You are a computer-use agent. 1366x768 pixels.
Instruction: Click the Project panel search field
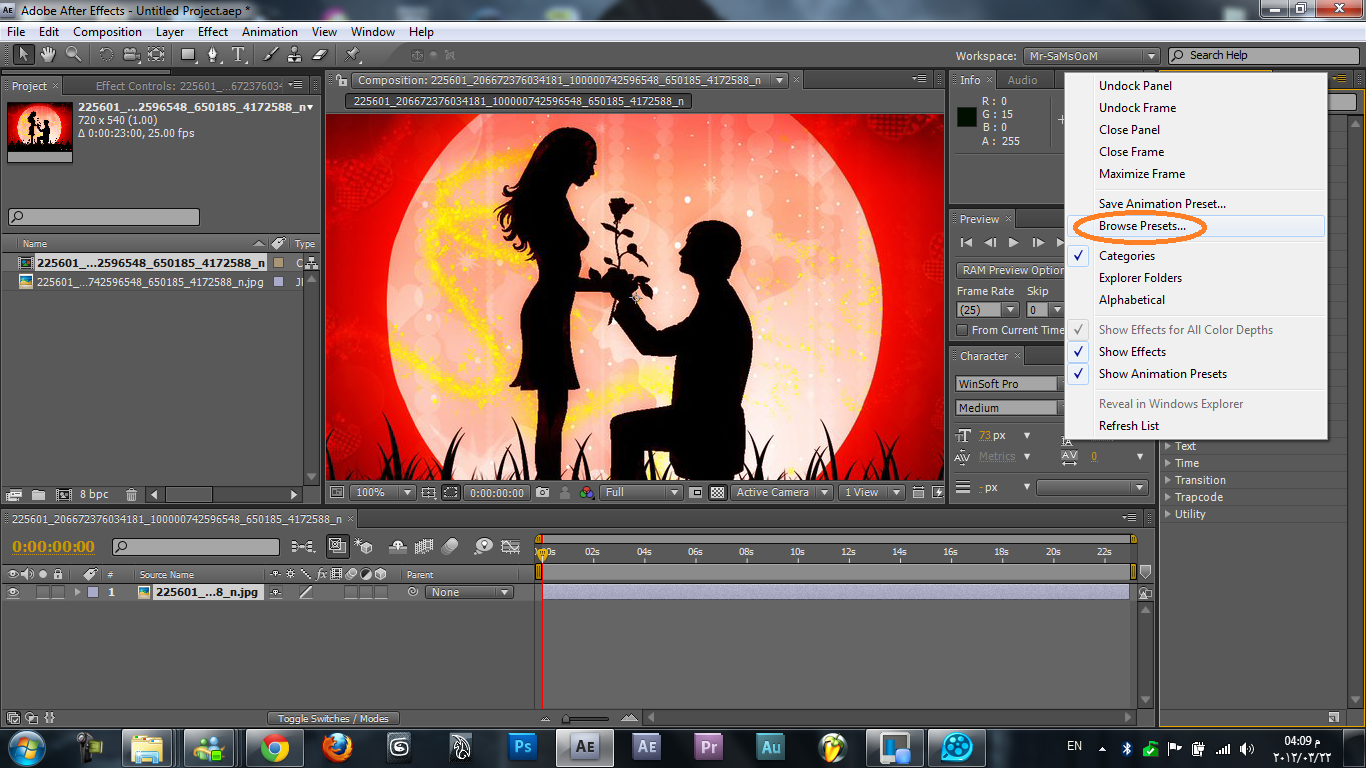(x=104, y=217)
